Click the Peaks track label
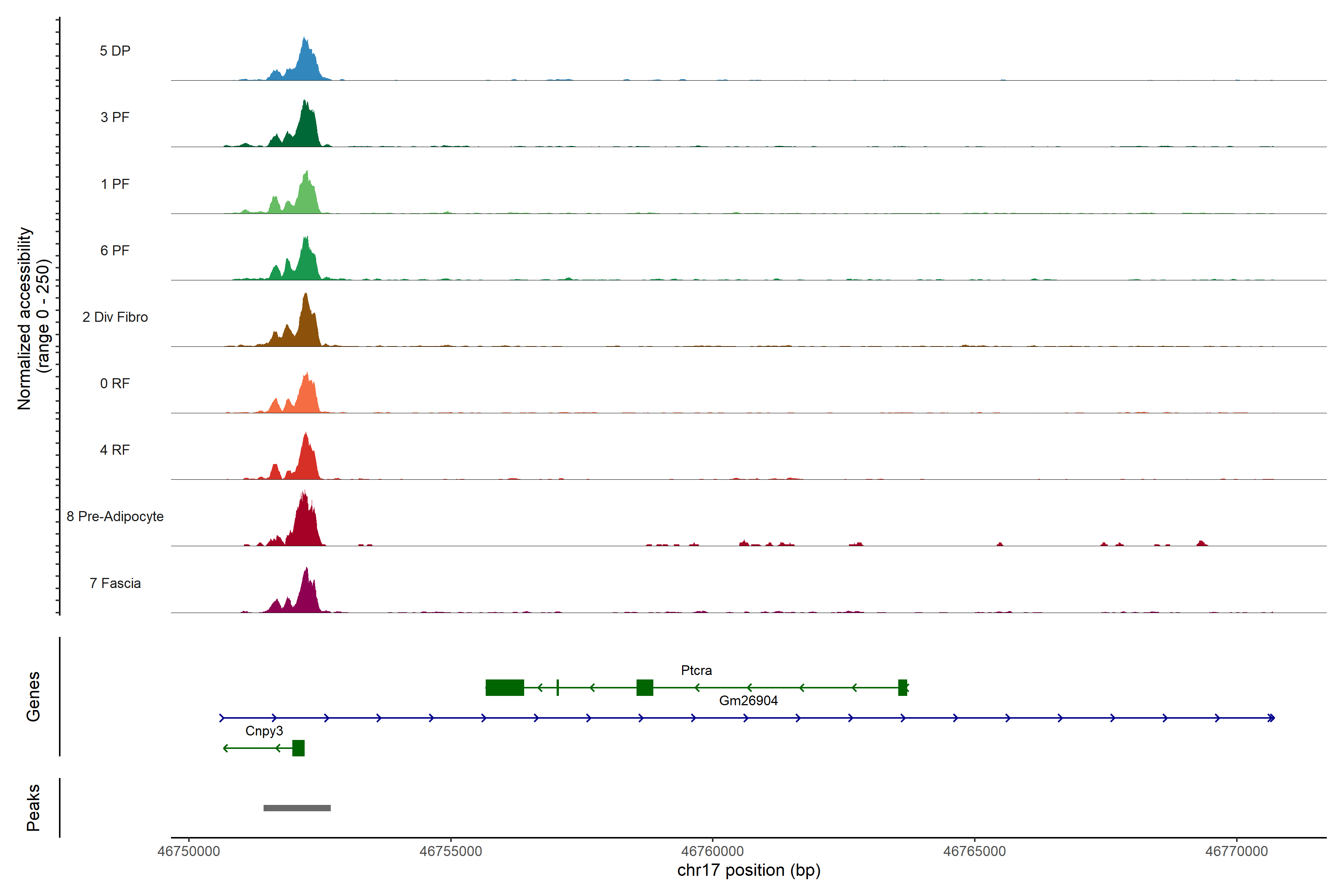Viewport: 1344px width, 896px height. point(33,808)
